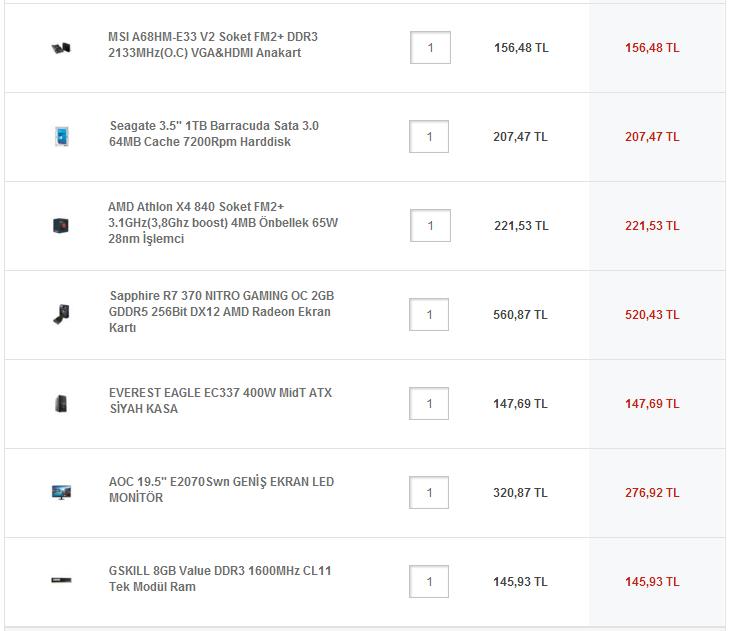Open the AOC monitor product thumbnail
This screenshot has width=730, height=631.
pyautogui.click(x=61, y=492)
